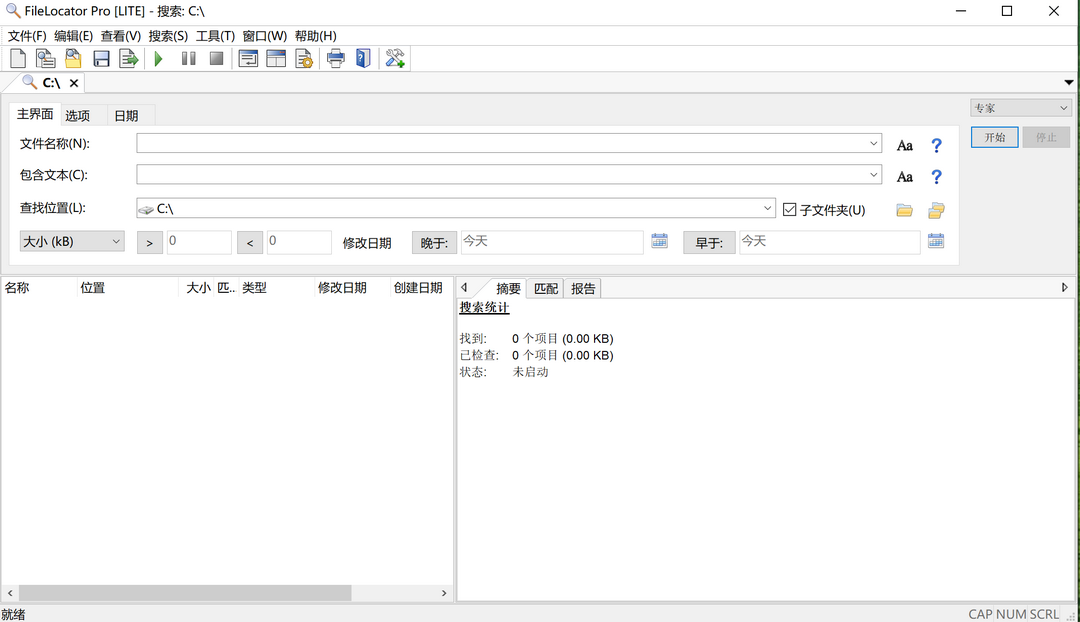Click the 开始 button
The height and width of the screenshot is (622, 1080).
point(994,137)
